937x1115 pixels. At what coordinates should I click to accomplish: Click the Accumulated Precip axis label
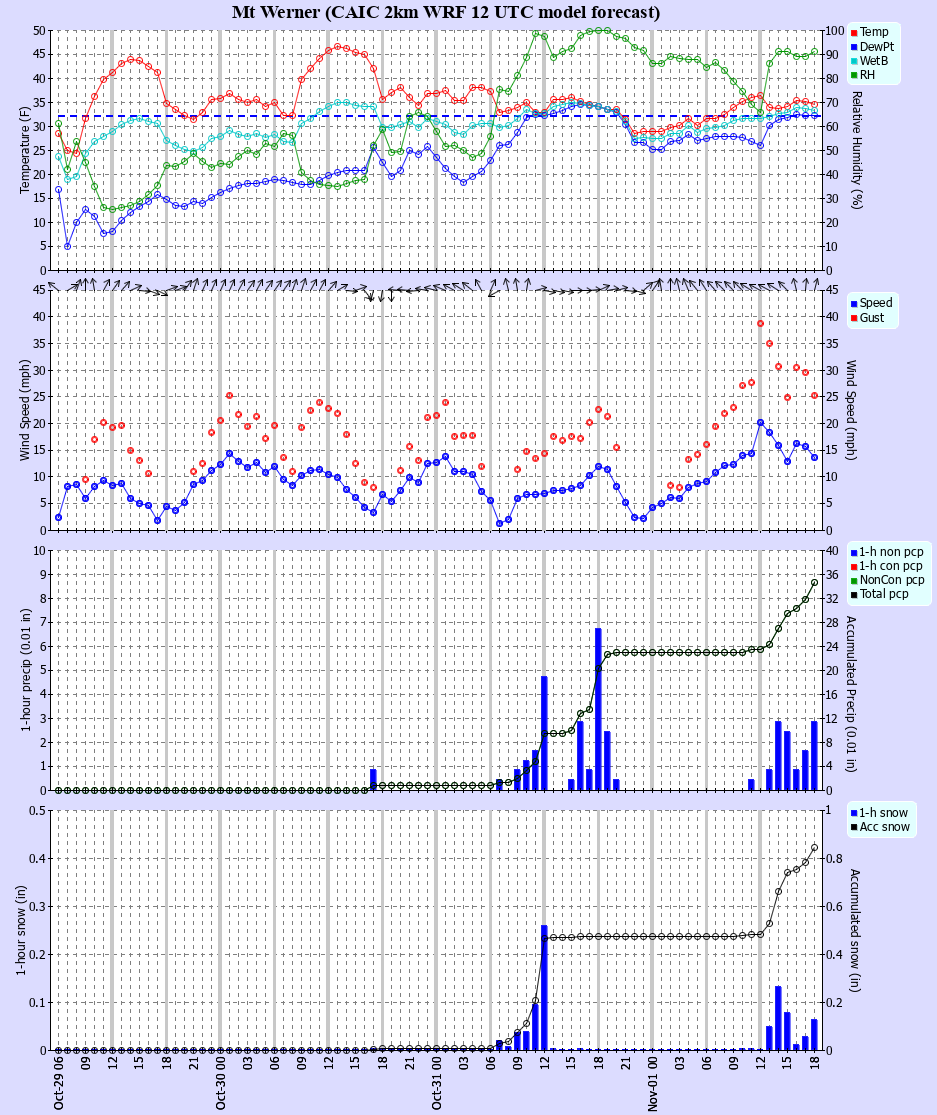click(x=851, y=694)
